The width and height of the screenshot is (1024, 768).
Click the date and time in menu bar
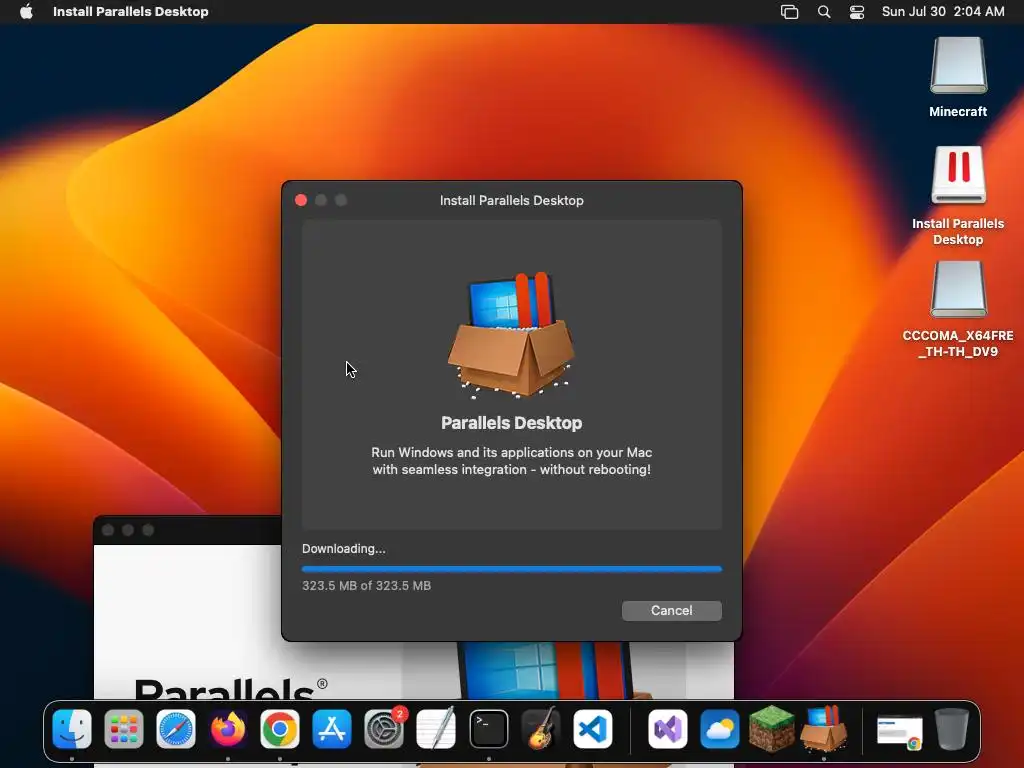coord(943,11)
